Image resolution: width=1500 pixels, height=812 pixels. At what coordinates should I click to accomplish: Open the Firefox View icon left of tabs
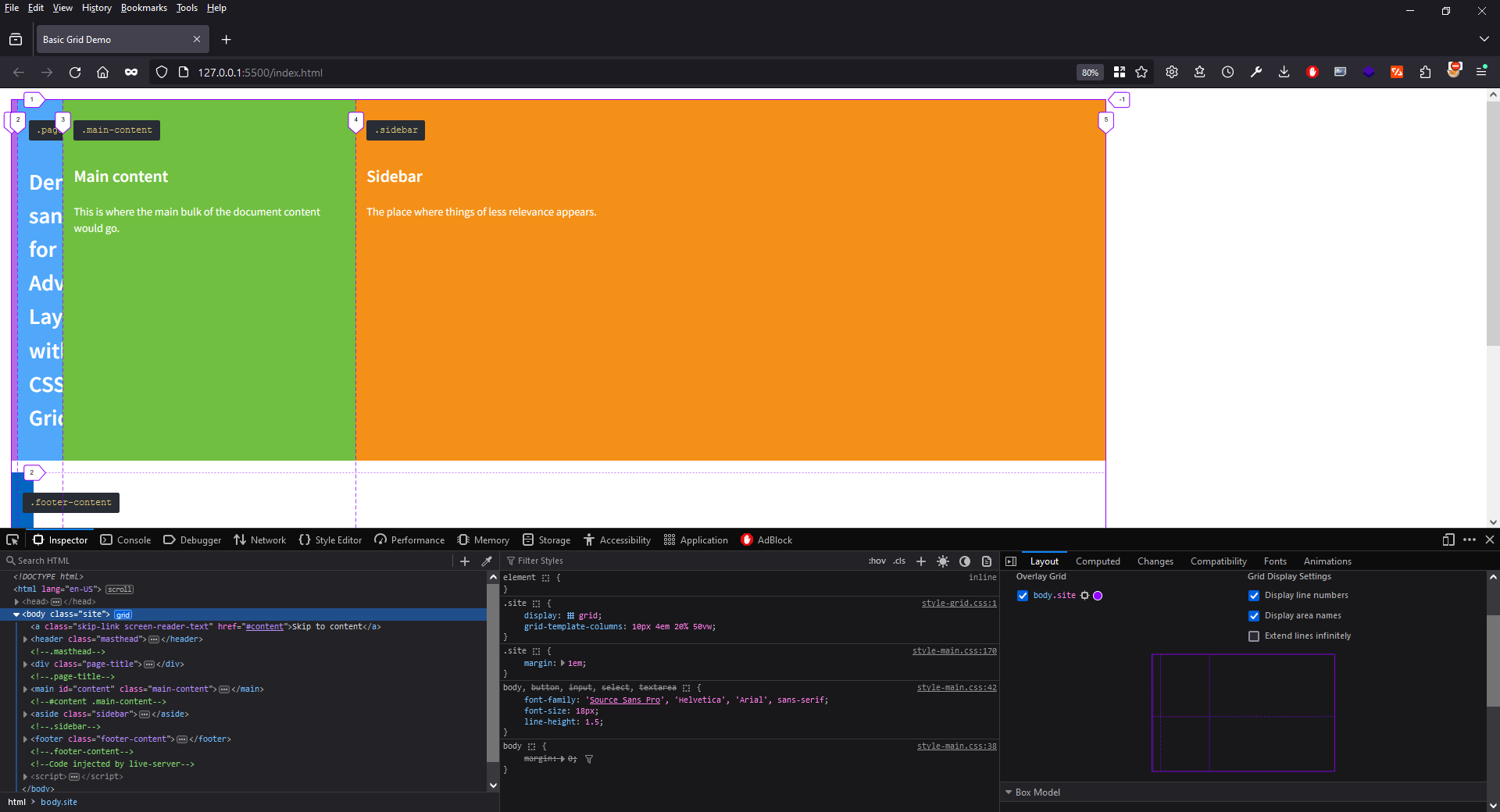point(16,39)
